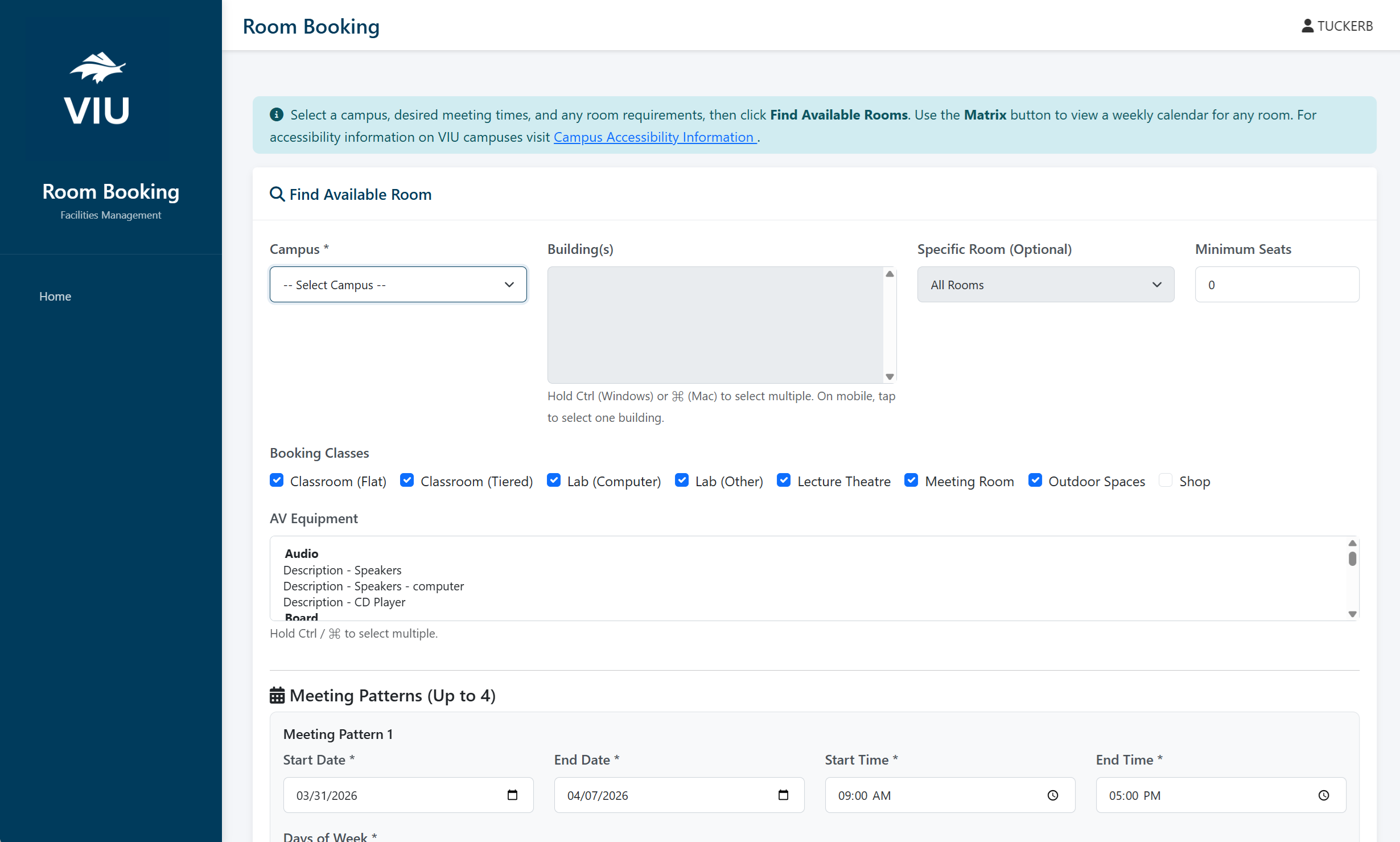Open the Start Date calendar picker

coord(512,795)
